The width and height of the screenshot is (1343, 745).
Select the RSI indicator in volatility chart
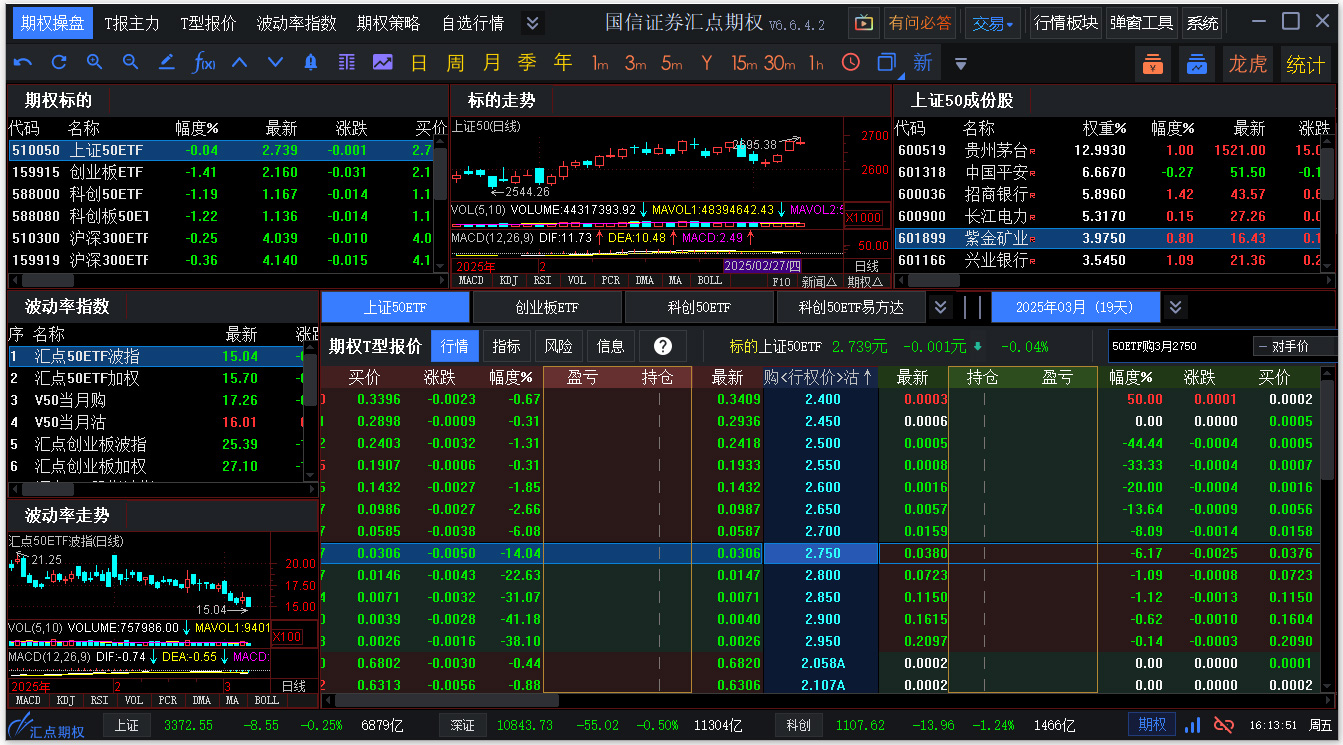click(99, 701)
